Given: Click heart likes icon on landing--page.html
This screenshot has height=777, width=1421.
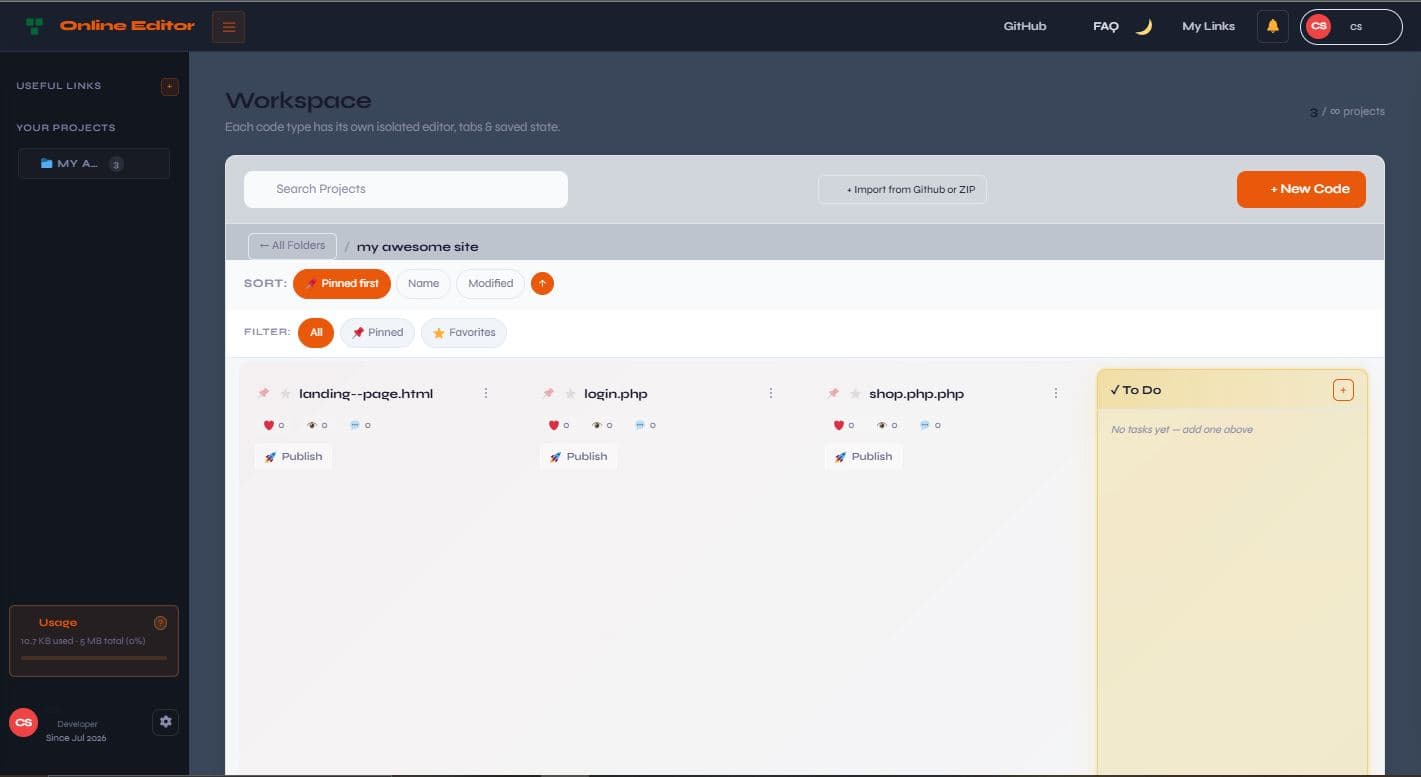Looking at the screenshot, I should 269,425.
